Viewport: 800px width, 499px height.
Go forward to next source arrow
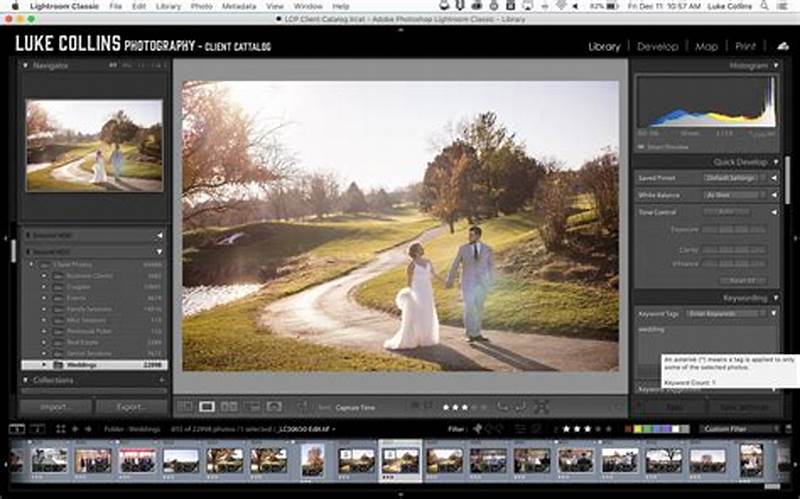(x=88, y=429)
